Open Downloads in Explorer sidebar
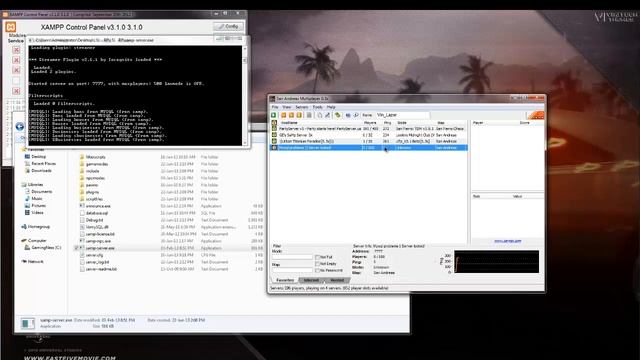 tap(38, 170)
